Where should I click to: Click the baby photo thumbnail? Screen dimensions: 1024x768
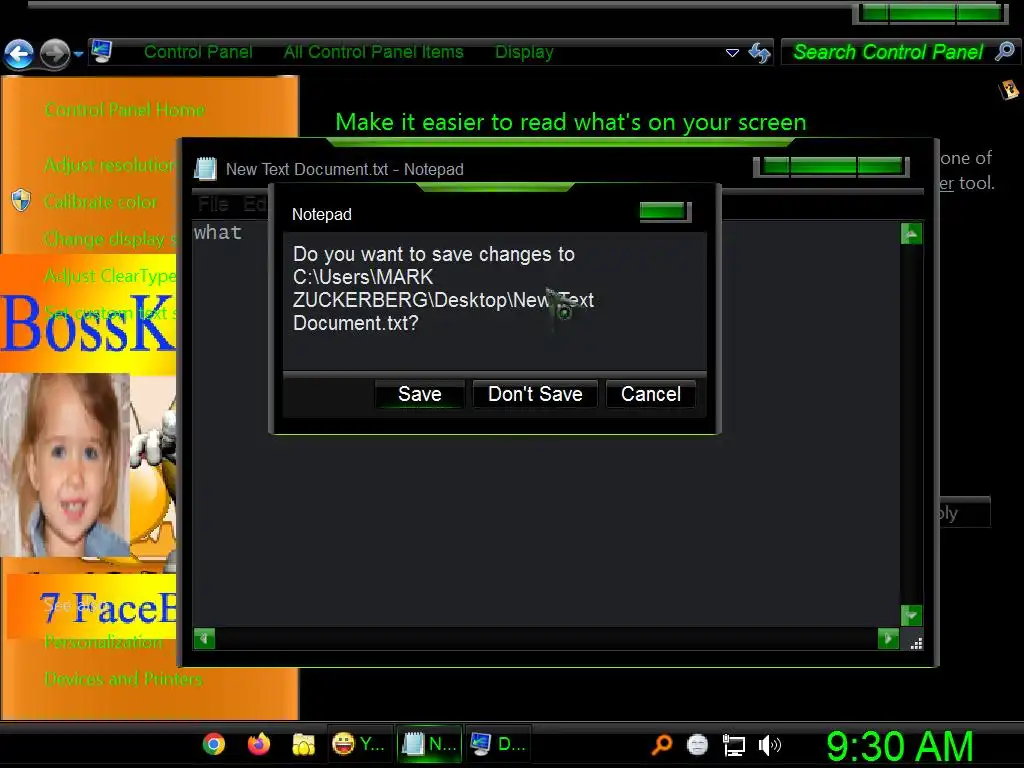click(65, 465)
